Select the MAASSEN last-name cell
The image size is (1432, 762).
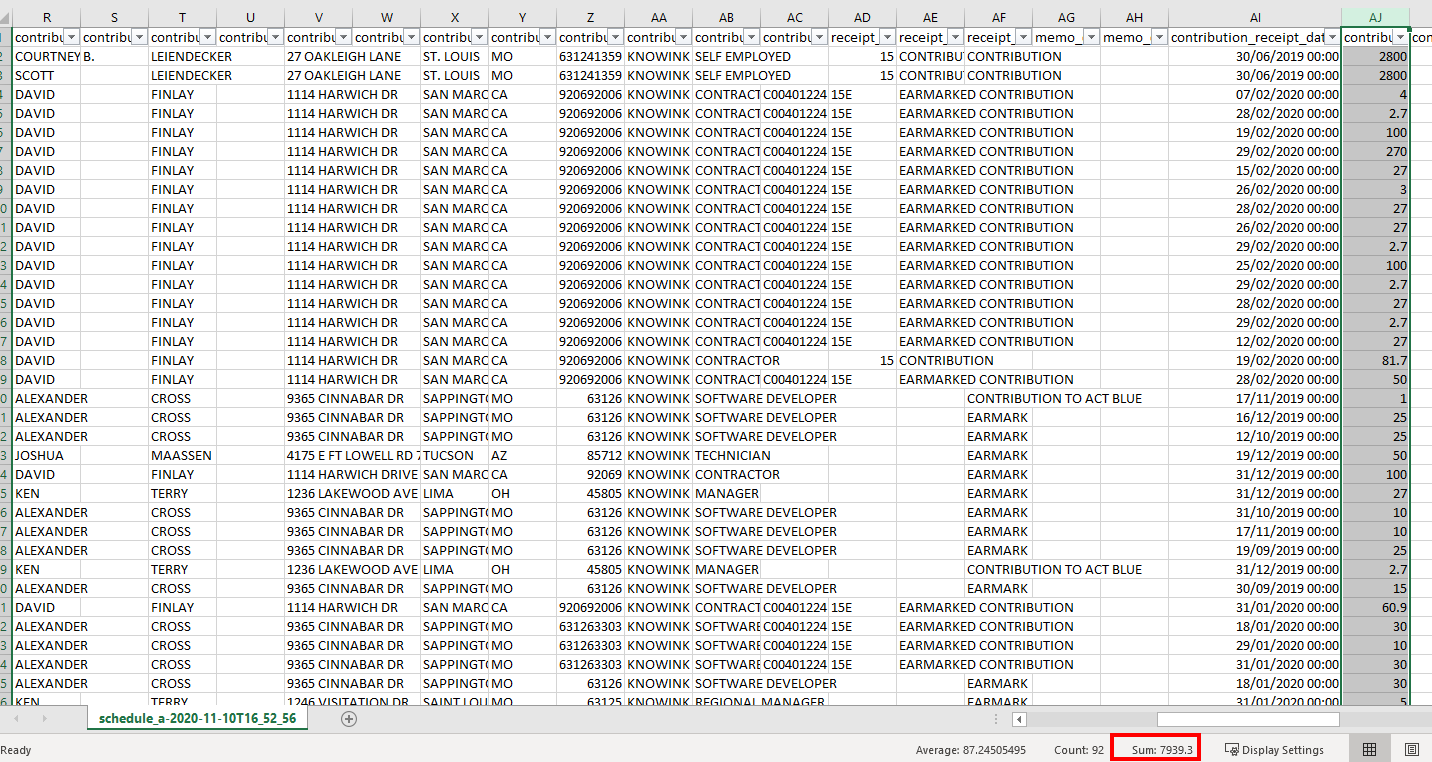pos(182,455)
